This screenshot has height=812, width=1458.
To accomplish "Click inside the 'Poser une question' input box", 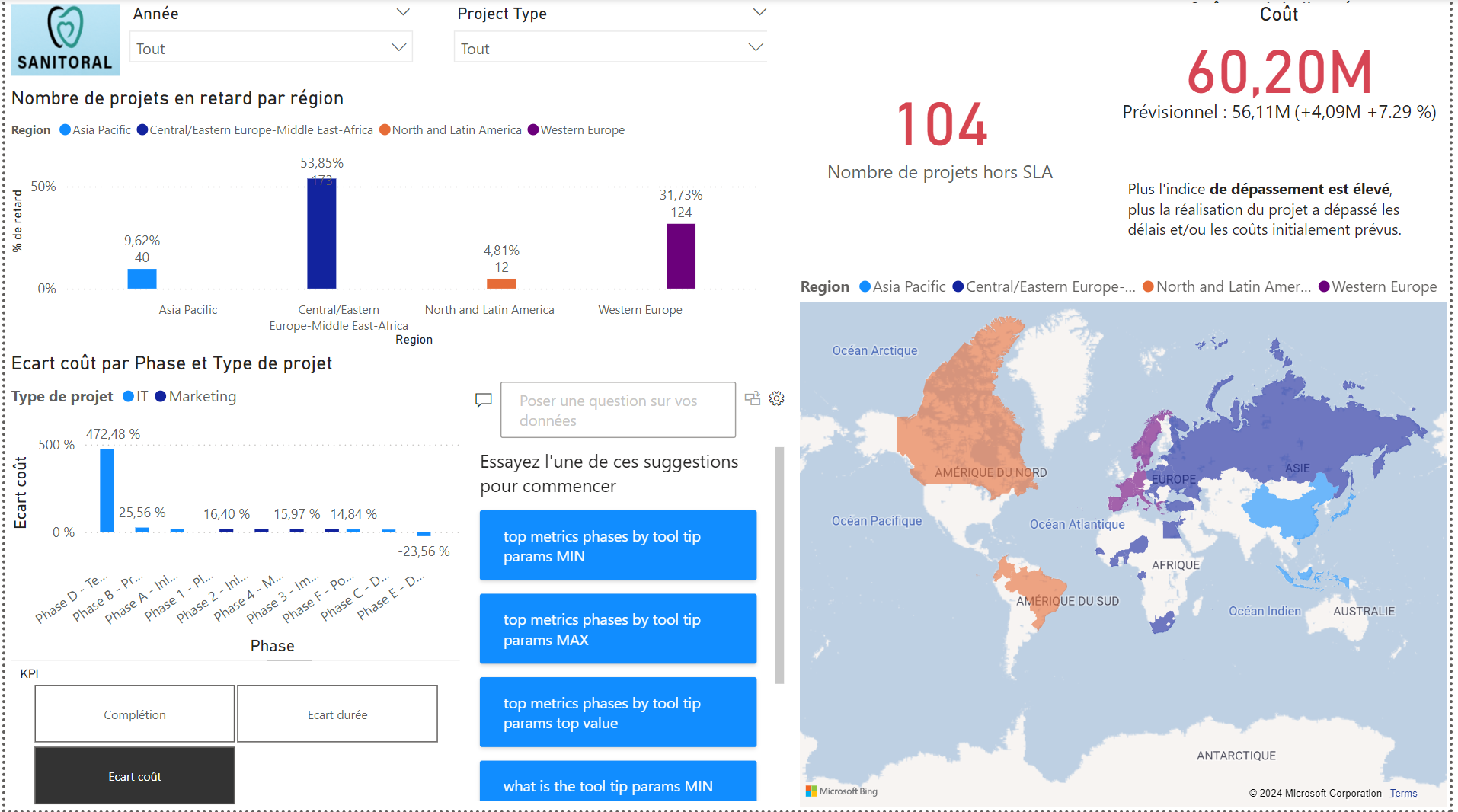I will [617, 410].
